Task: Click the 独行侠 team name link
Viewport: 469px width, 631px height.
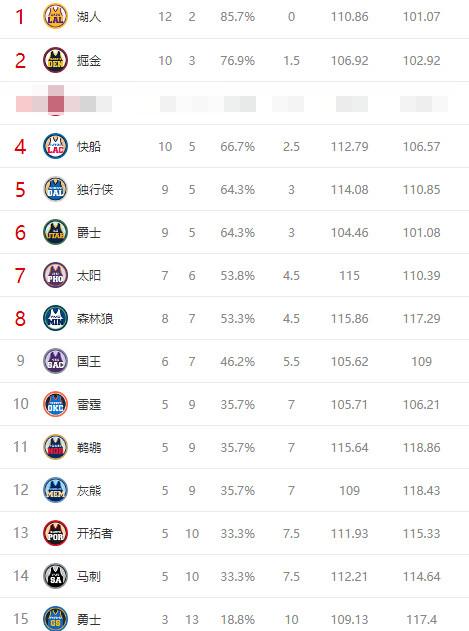Action: point(95,190)
